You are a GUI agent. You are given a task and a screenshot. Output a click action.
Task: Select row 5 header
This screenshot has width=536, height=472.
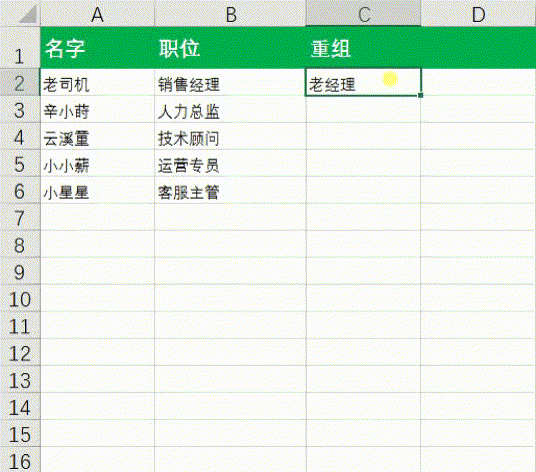pos(20,163)
